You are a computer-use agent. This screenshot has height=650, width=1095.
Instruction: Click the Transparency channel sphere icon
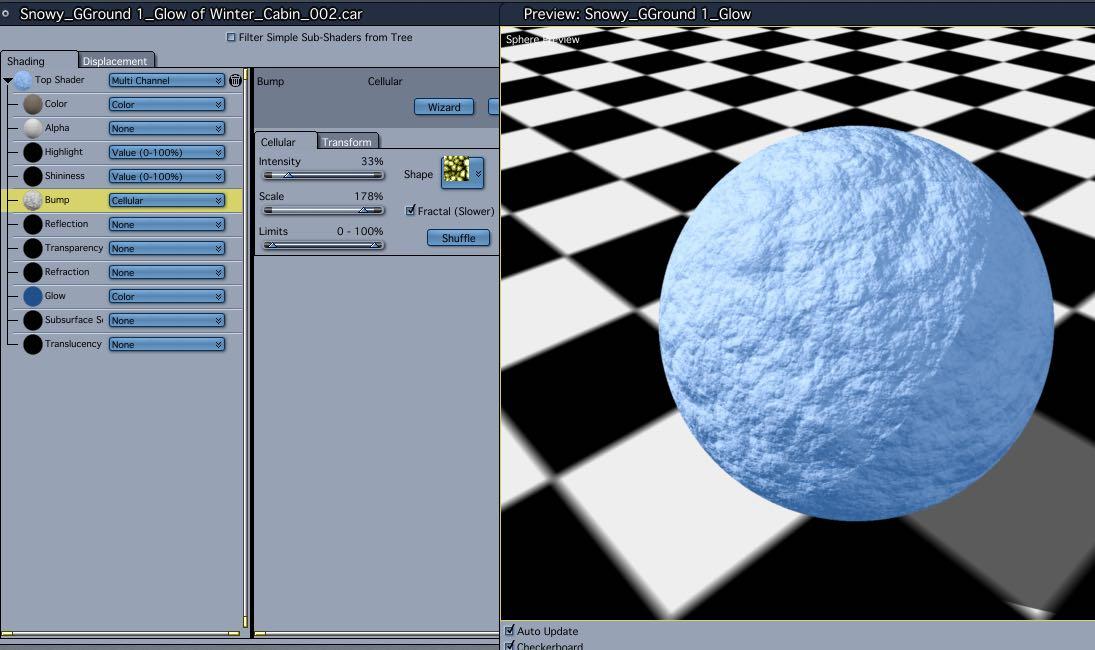[33, 249]
